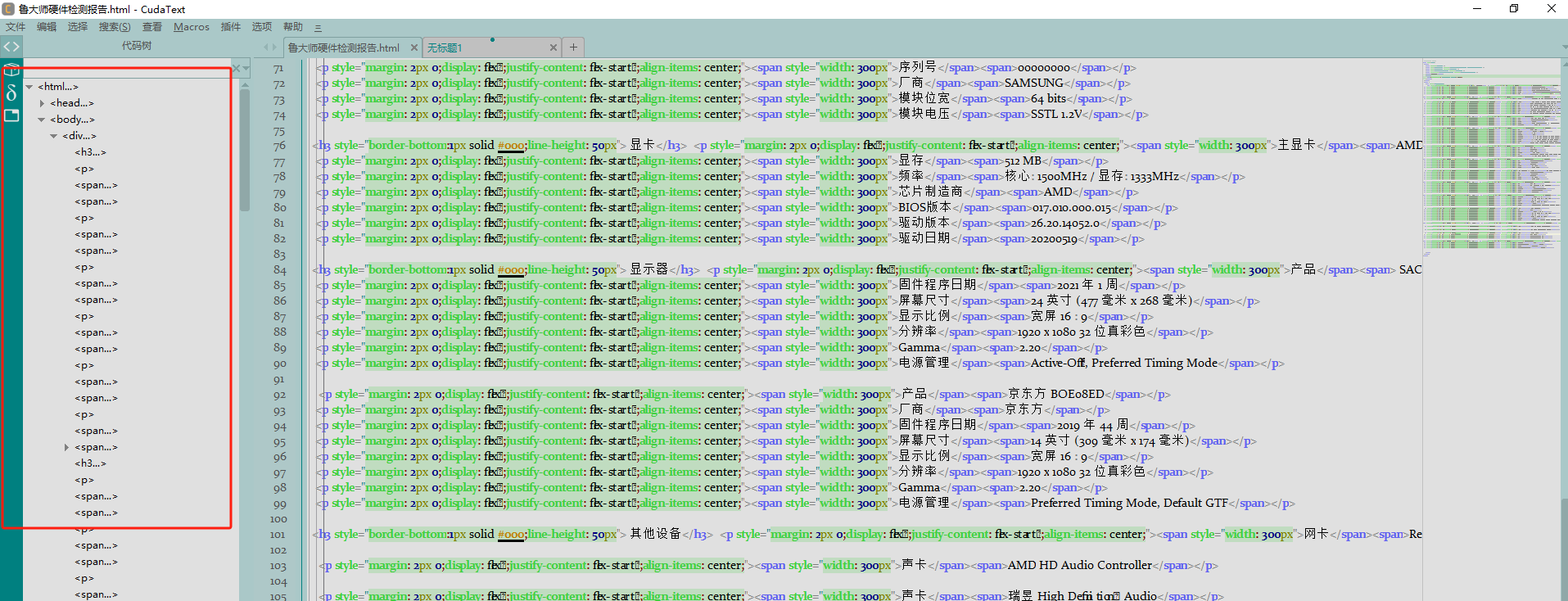Close the 鲁大师硬件检测报告.html tab
This screenshot has width=1568, height=601.
click(414, 47)
